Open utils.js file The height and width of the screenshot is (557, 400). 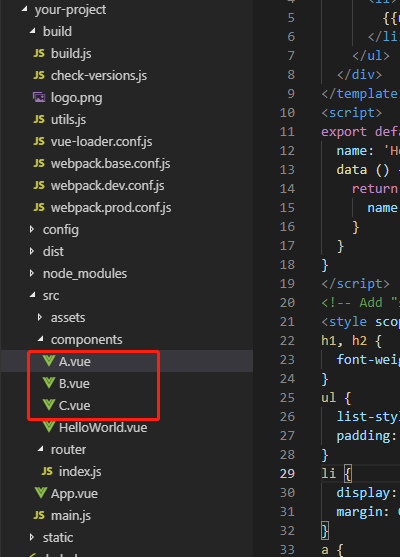(x=68, y=120)
